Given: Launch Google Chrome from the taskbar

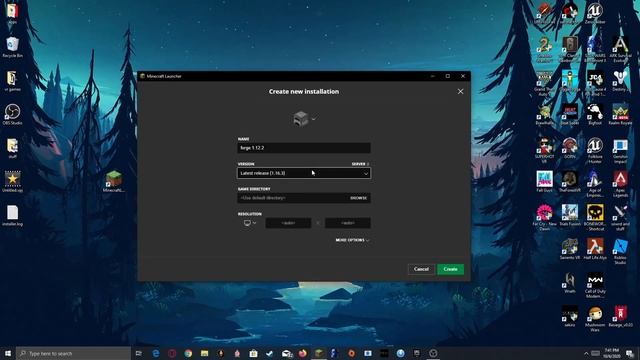Looking at the screenshot, I should [x=188, y=353].
